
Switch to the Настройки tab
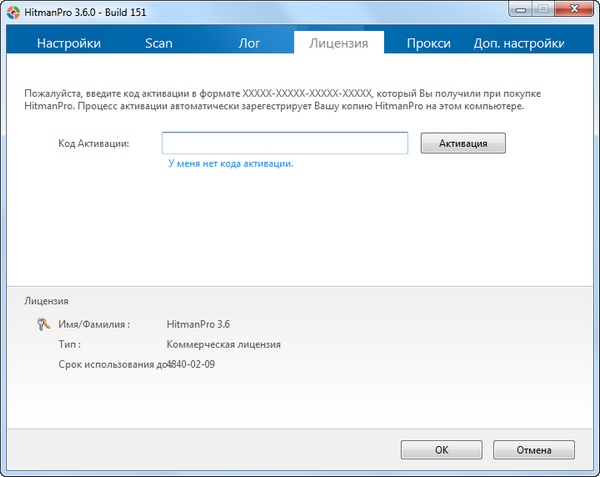(x=69, y=43)
